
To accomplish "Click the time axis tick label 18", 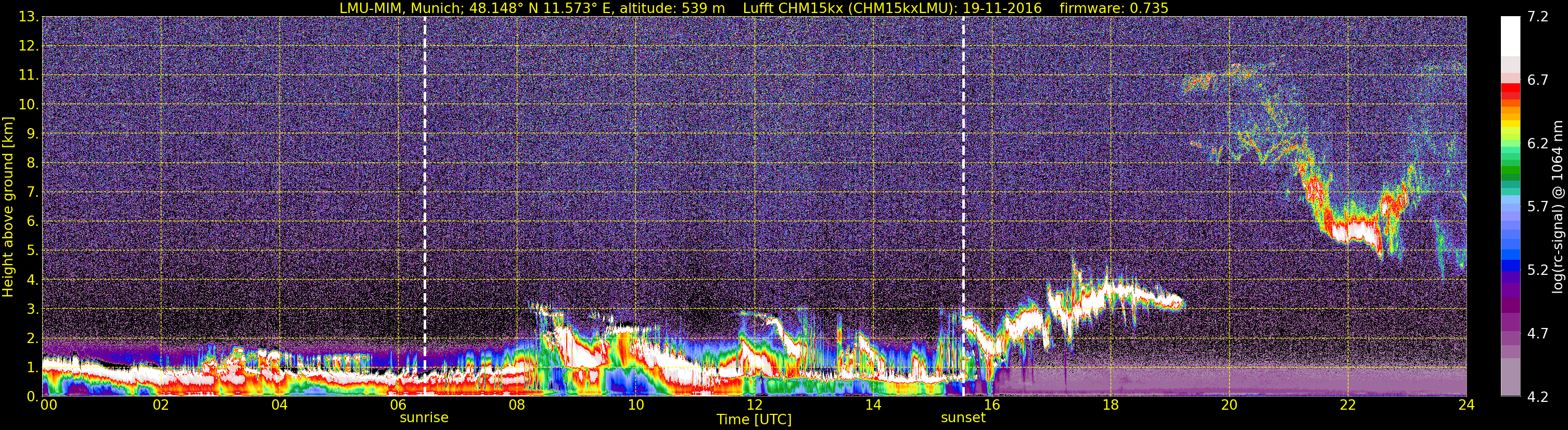I will tap(1110, 405).
